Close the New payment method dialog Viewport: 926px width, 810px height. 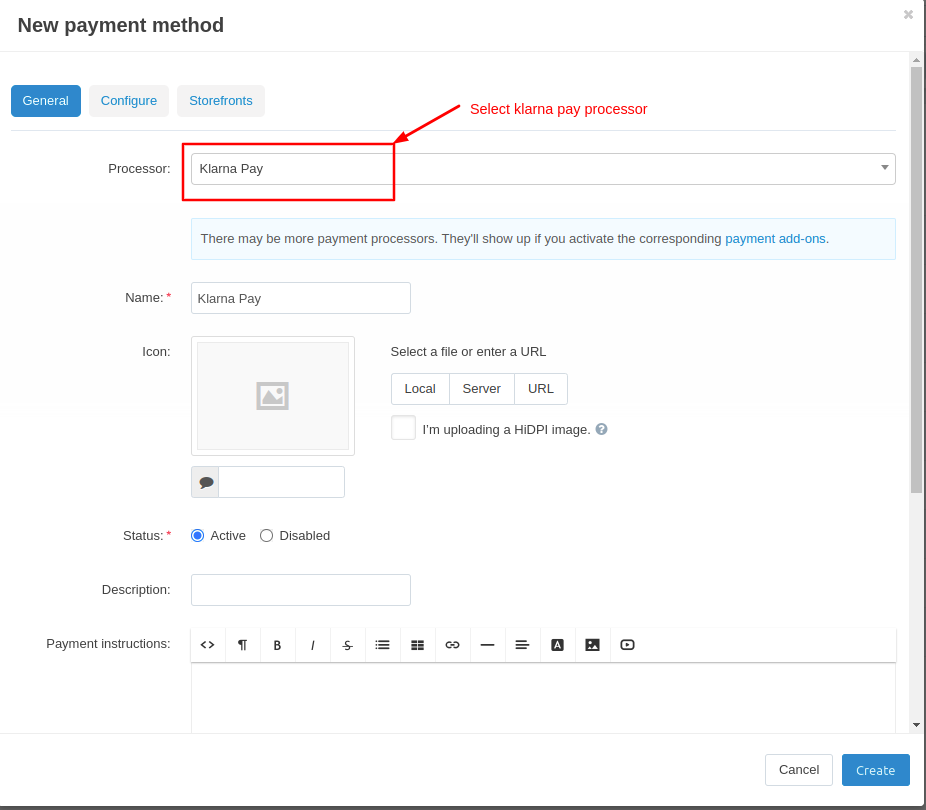point(908,15)
